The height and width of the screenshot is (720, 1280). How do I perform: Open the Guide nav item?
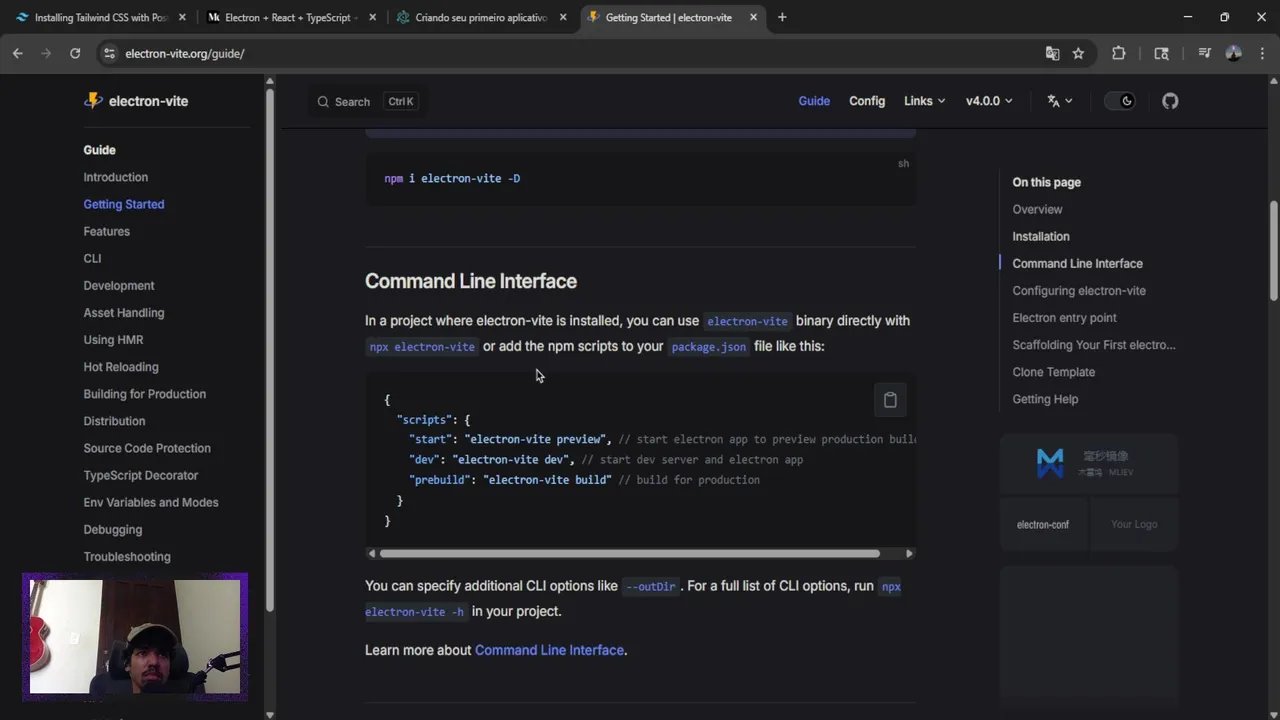click(814, 101)
